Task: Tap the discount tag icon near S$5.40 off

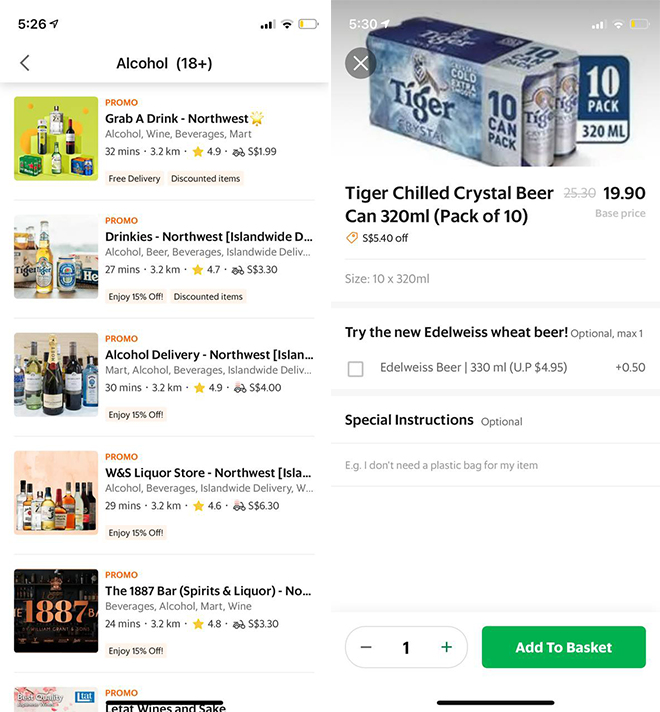Action: (352, 238)
